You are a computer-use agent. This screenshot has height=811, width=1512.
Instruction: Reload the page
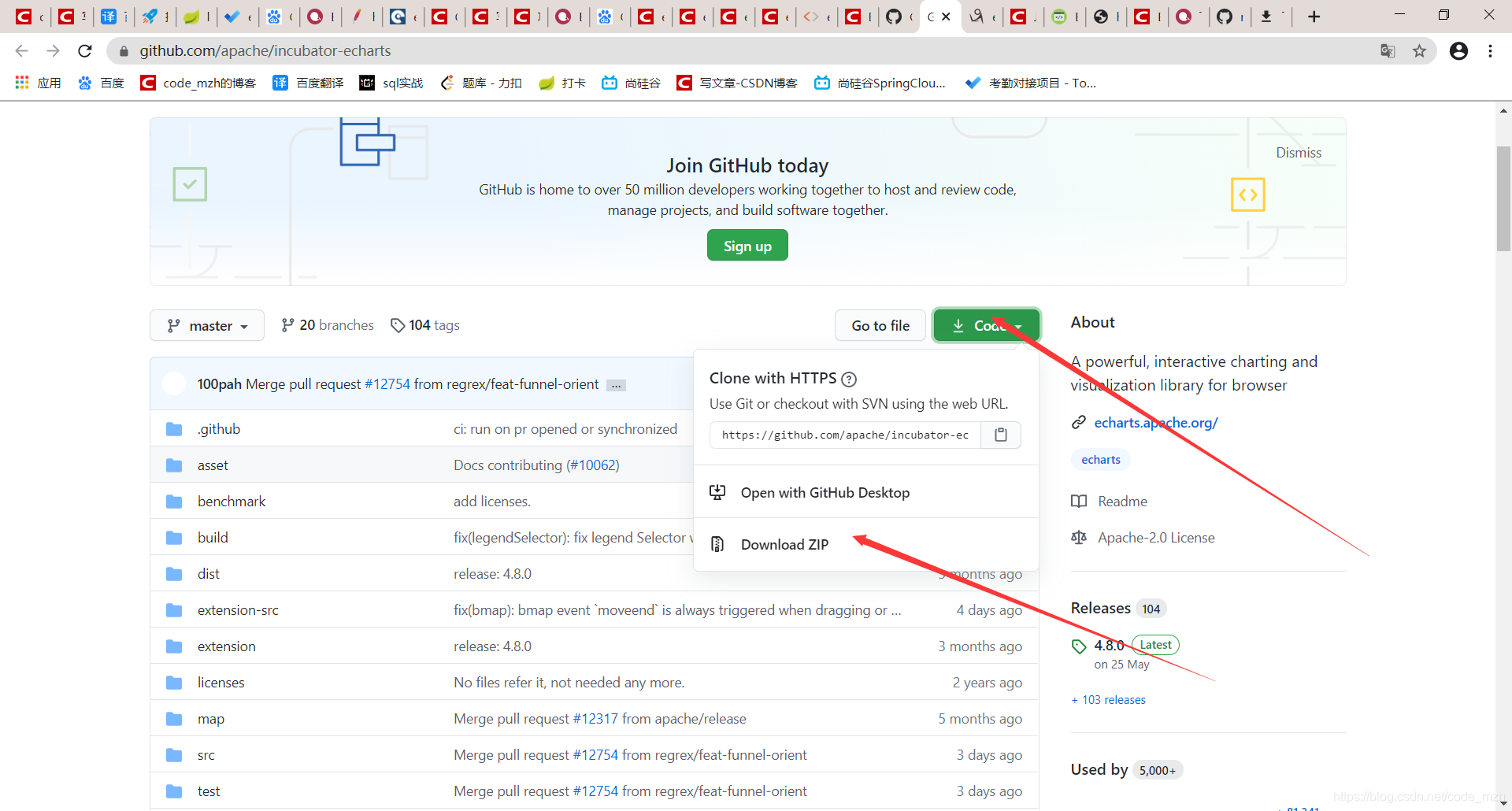[85, 51]
